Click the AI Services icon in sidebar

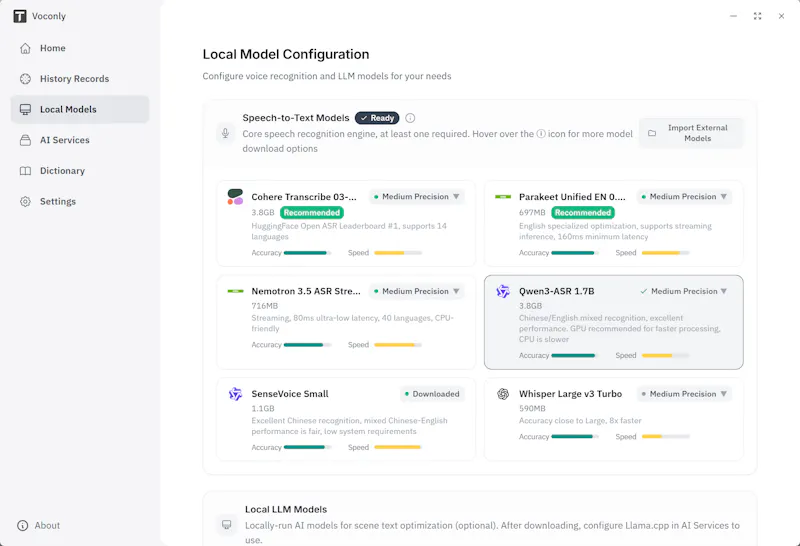click(25, 140)
